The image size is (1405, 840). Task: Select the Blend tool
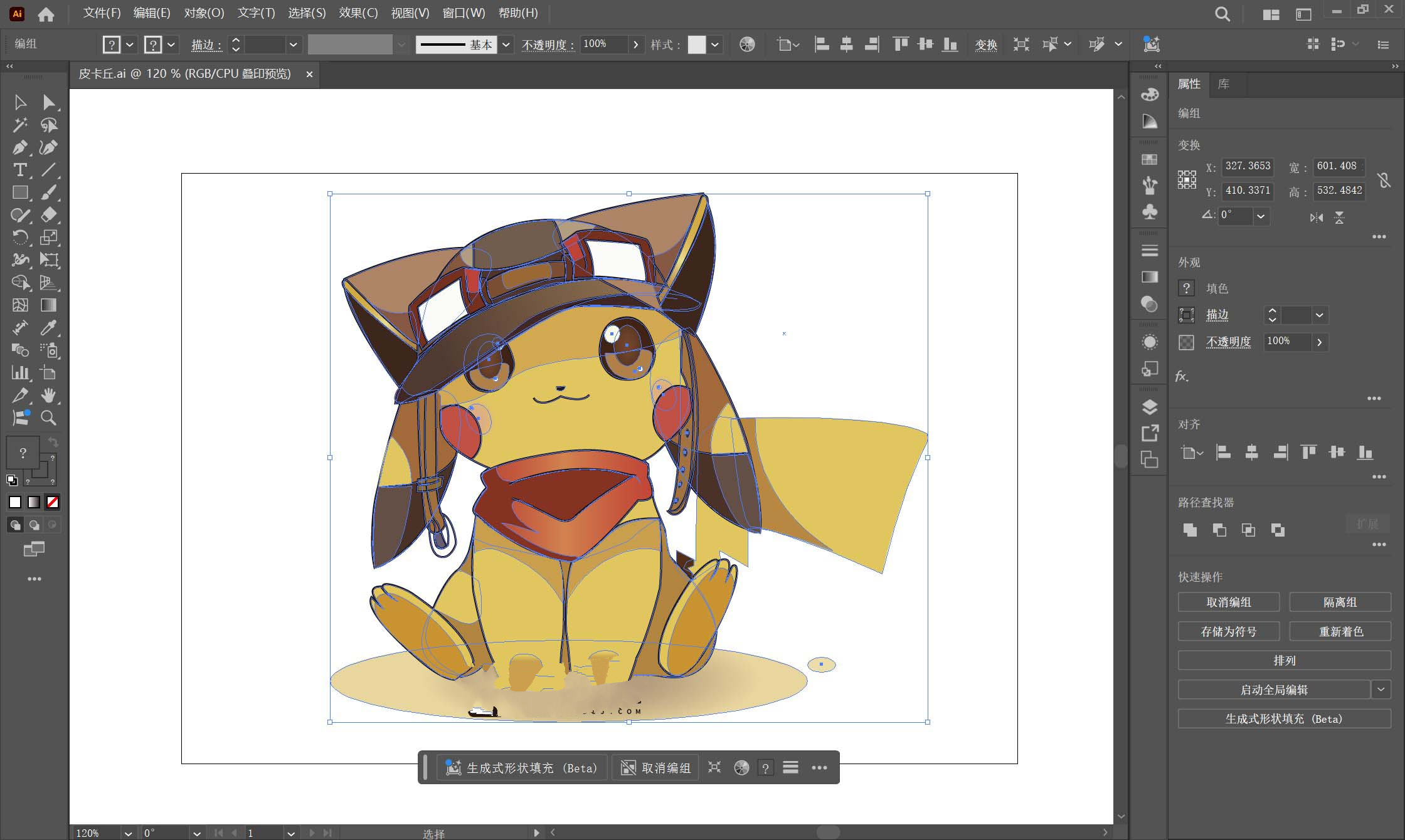click(x=20, y=350)
